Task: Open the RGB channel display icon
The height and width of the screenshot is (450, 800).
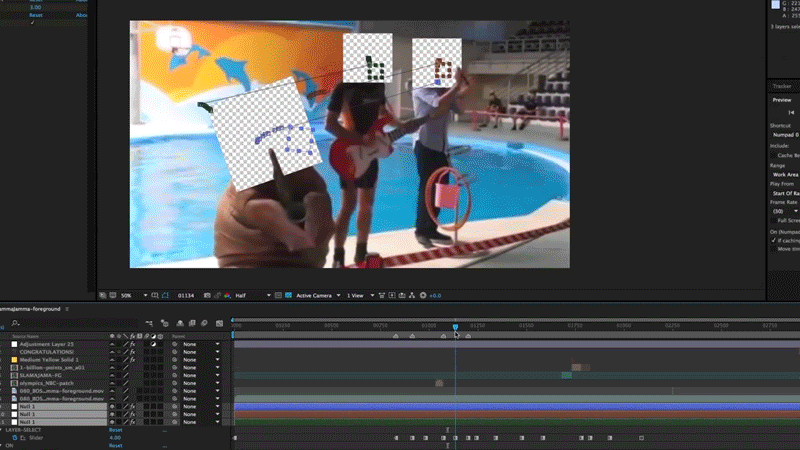Action: [228, 295]
